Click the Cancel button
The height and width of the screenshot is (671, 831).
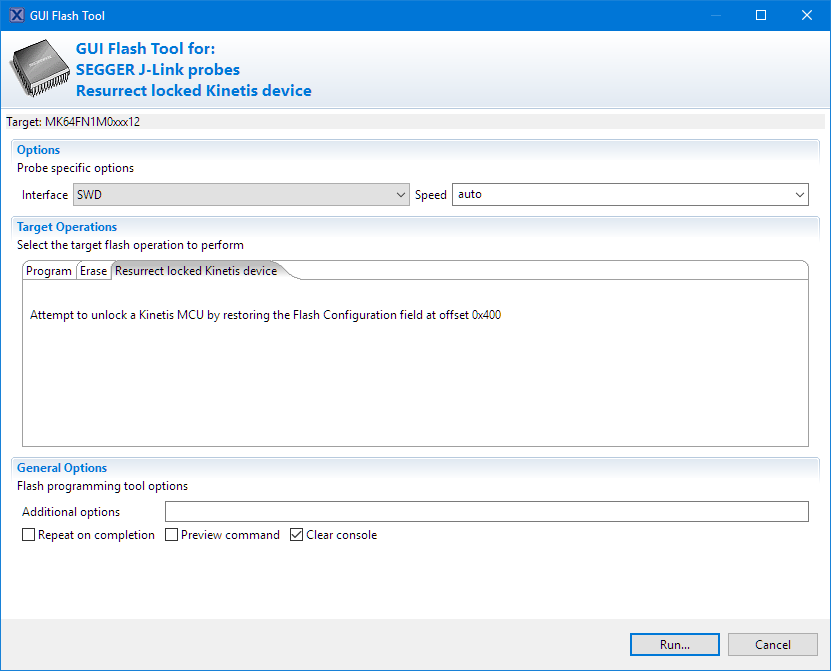(x=773, y=645)
